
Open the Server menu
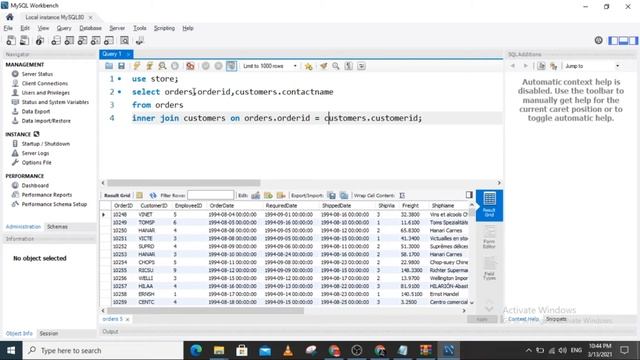click(117, 28)
